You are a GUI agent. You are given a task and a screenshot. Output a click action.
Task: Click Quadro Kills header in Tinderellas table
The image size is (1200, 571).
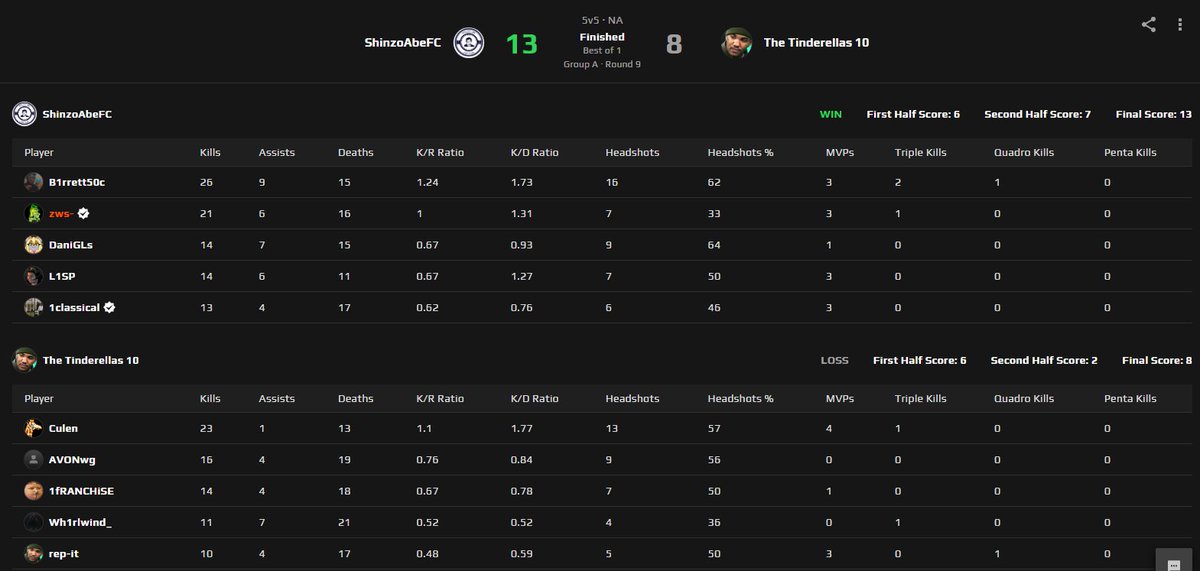1025,398
